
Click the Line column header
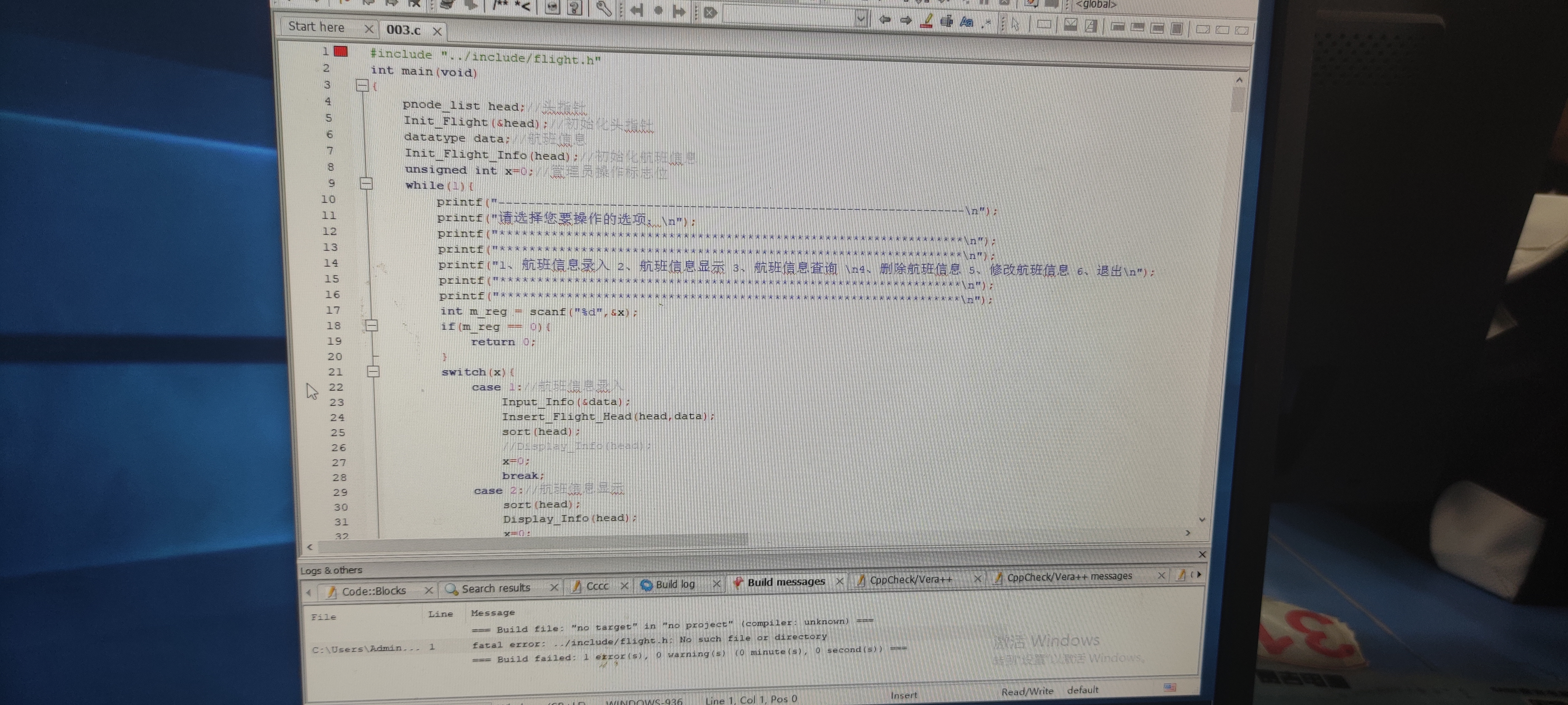point(440,614)
